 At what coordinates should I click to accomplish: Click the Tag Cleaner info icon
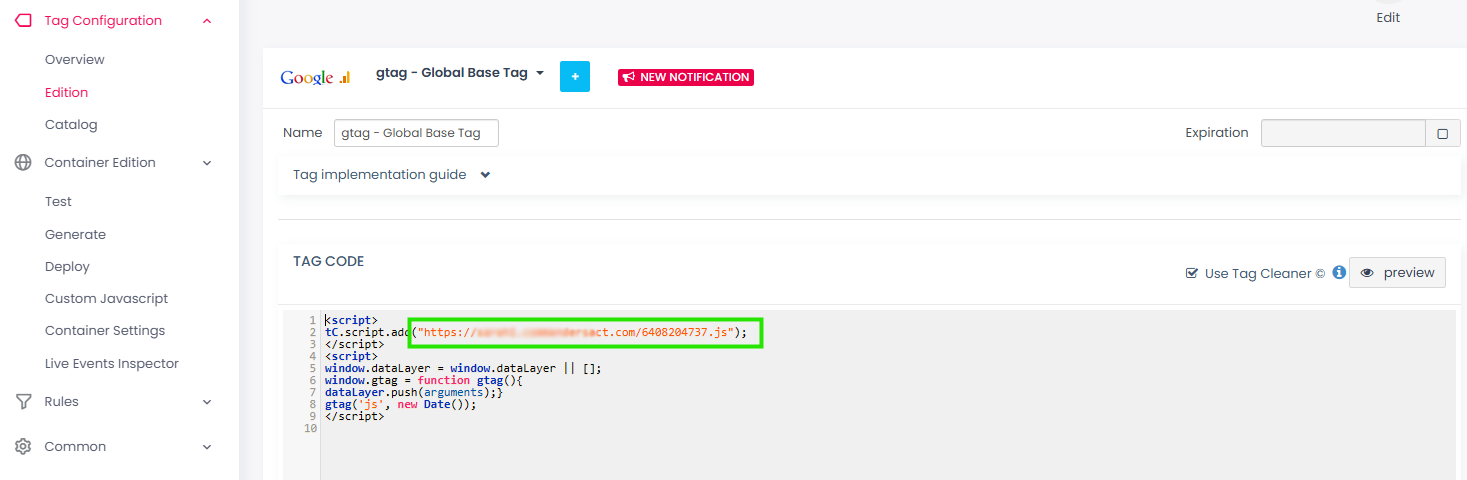click(x=1339, y=273)
